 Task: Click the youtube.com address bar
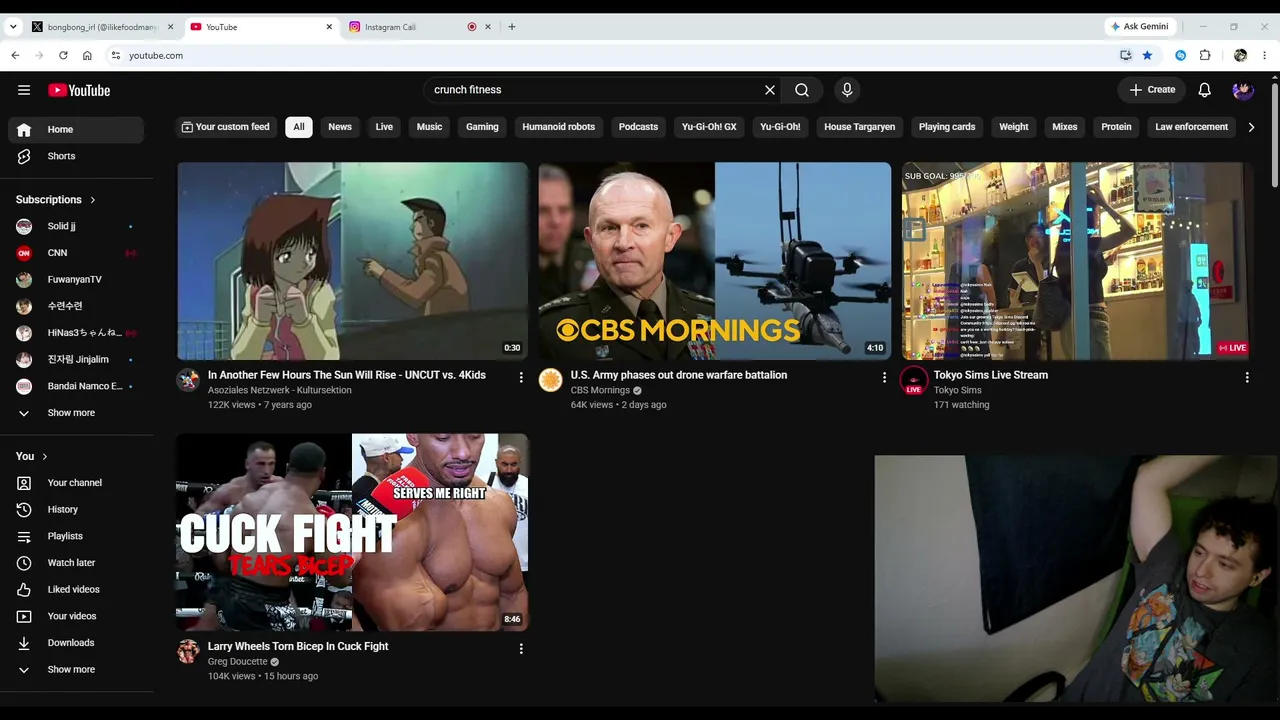tap(610, 55)
